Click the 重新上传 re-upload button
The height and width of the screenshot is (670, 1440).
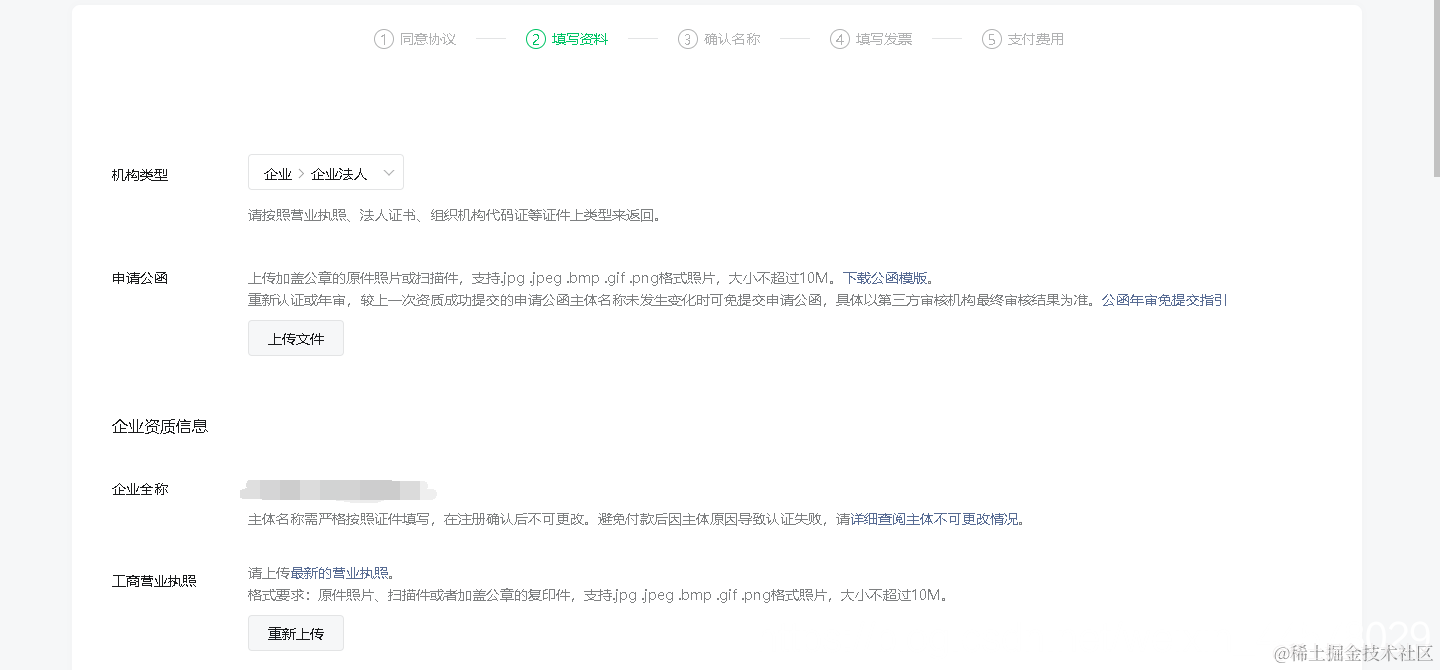[x=295, y=632]
